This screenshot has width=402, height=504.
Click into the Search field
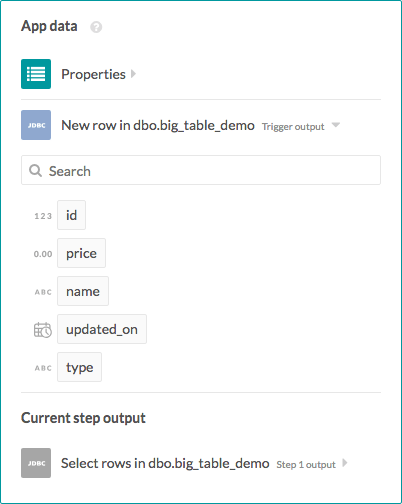coord(201,170)
